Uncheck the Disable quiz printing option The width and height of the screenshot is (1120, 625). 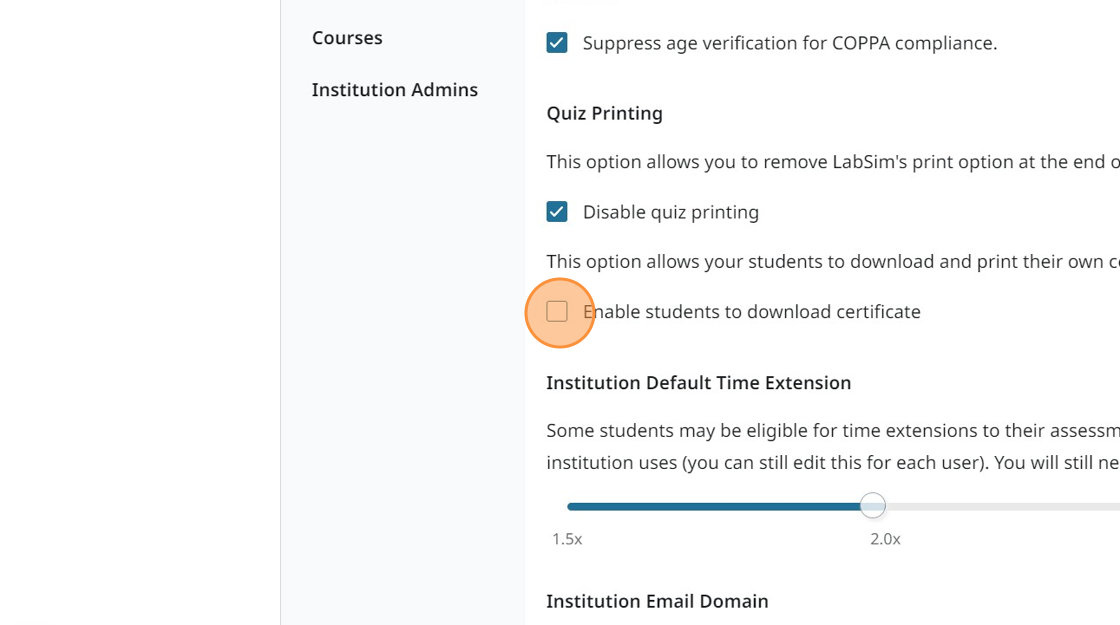pyautogui.click(x=557, y=211)
